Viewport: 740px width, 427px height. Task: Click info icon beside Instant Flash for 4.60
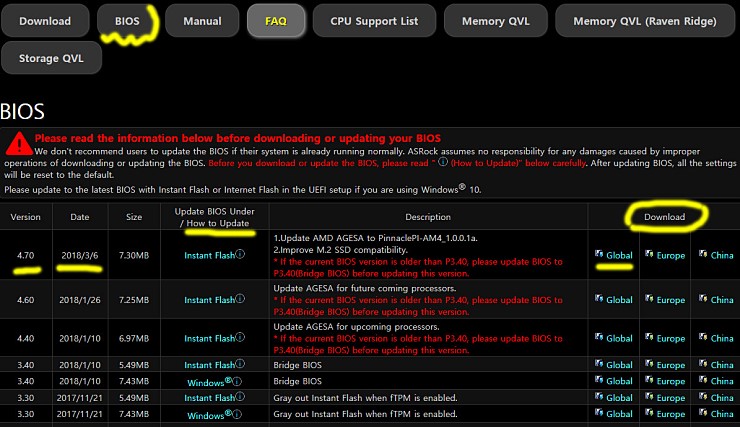point(240,299)
